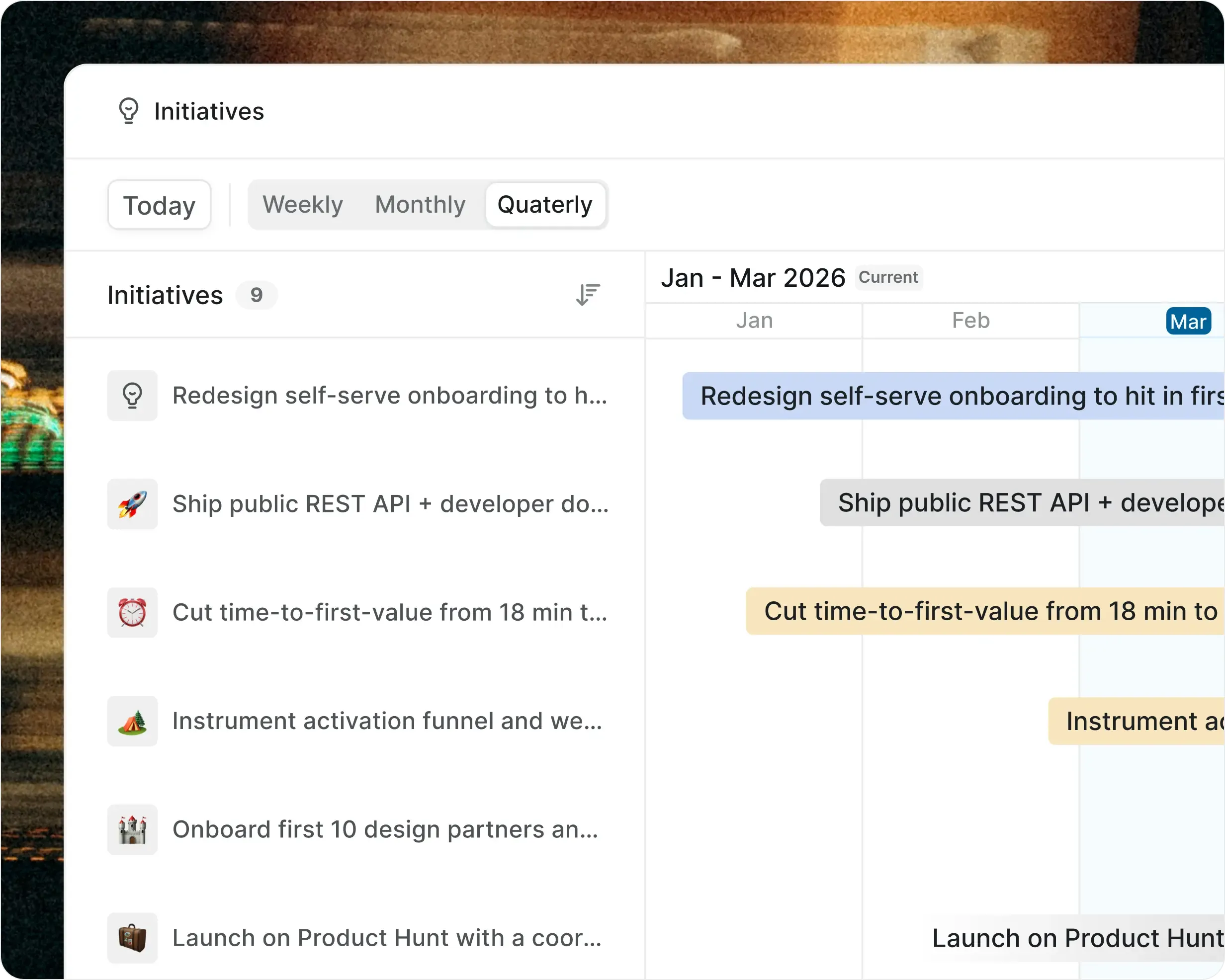This screenshot has height=980, width=1225.
Task: Jump to Today on the timeline
Action: [x=159, y=205]
